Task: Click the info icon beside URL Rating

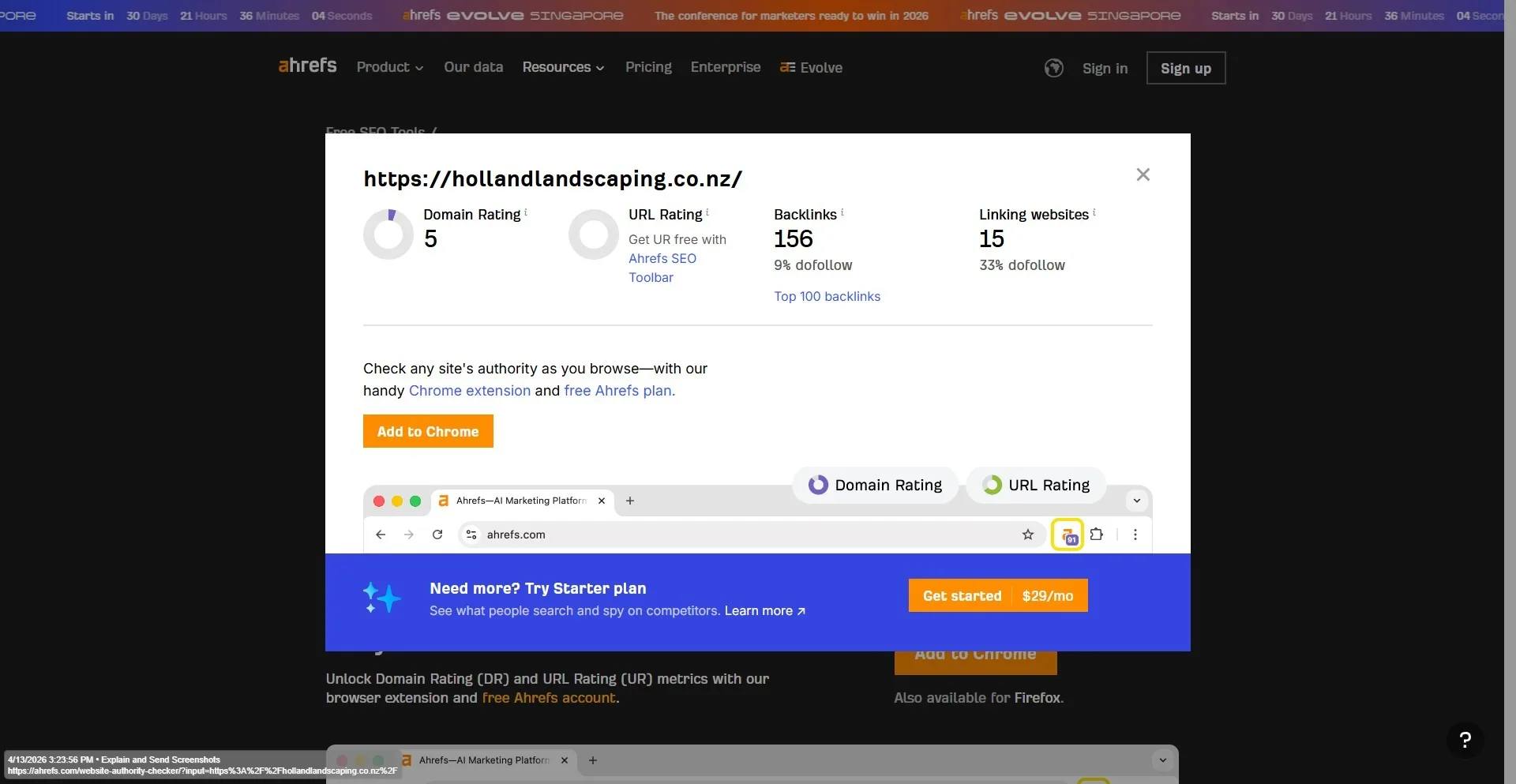Action: [707, 212]
